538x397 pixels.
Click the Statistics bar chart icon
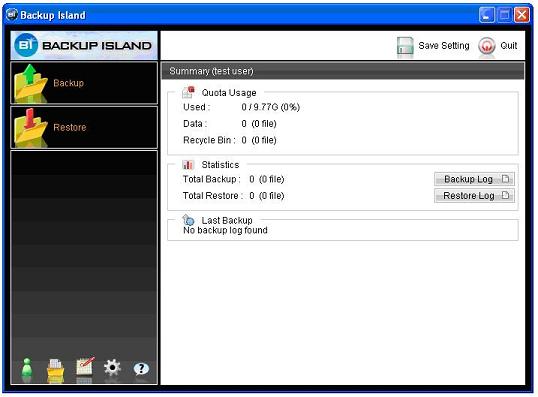click(188, 165)
